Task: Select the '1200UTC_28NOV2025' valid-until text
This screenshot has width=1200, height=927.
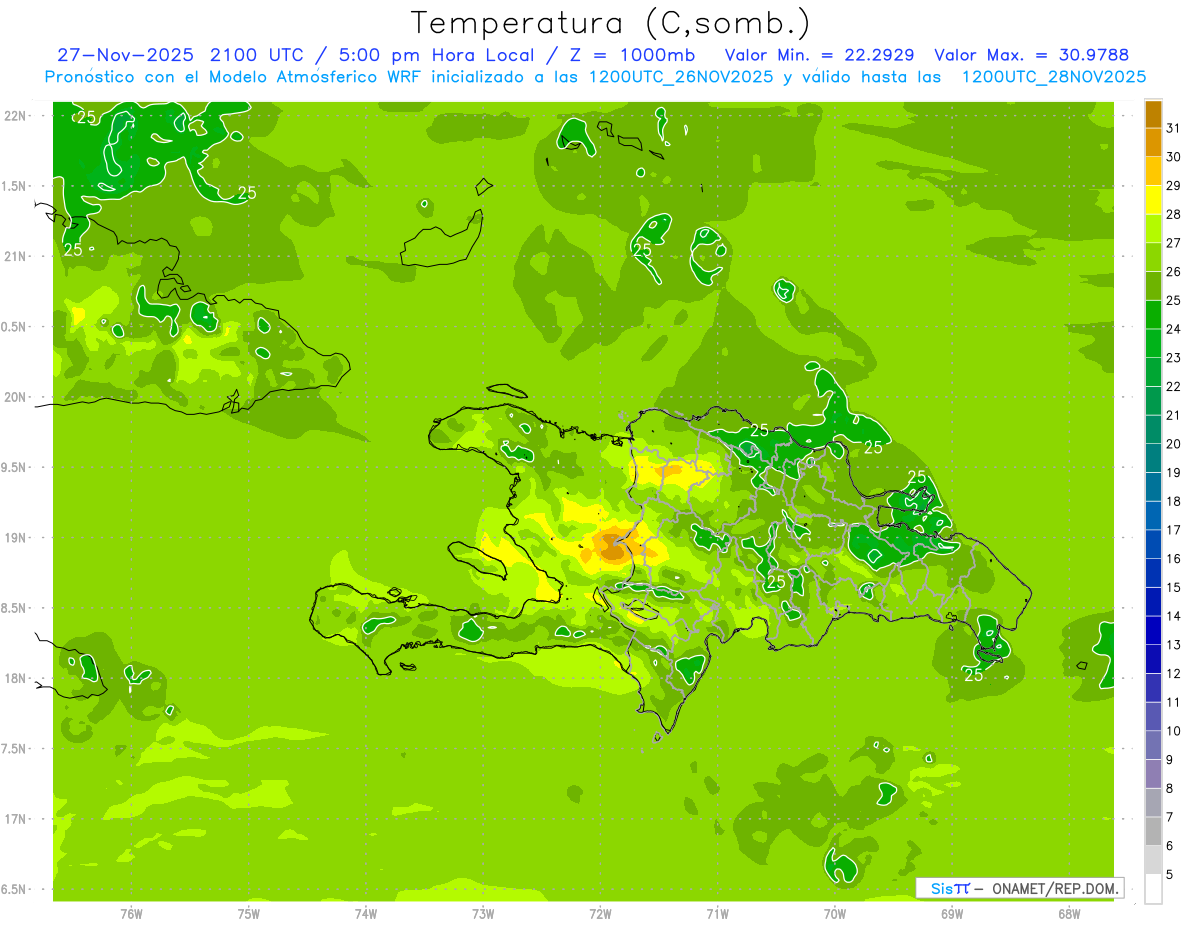Action: [1053, 77]
